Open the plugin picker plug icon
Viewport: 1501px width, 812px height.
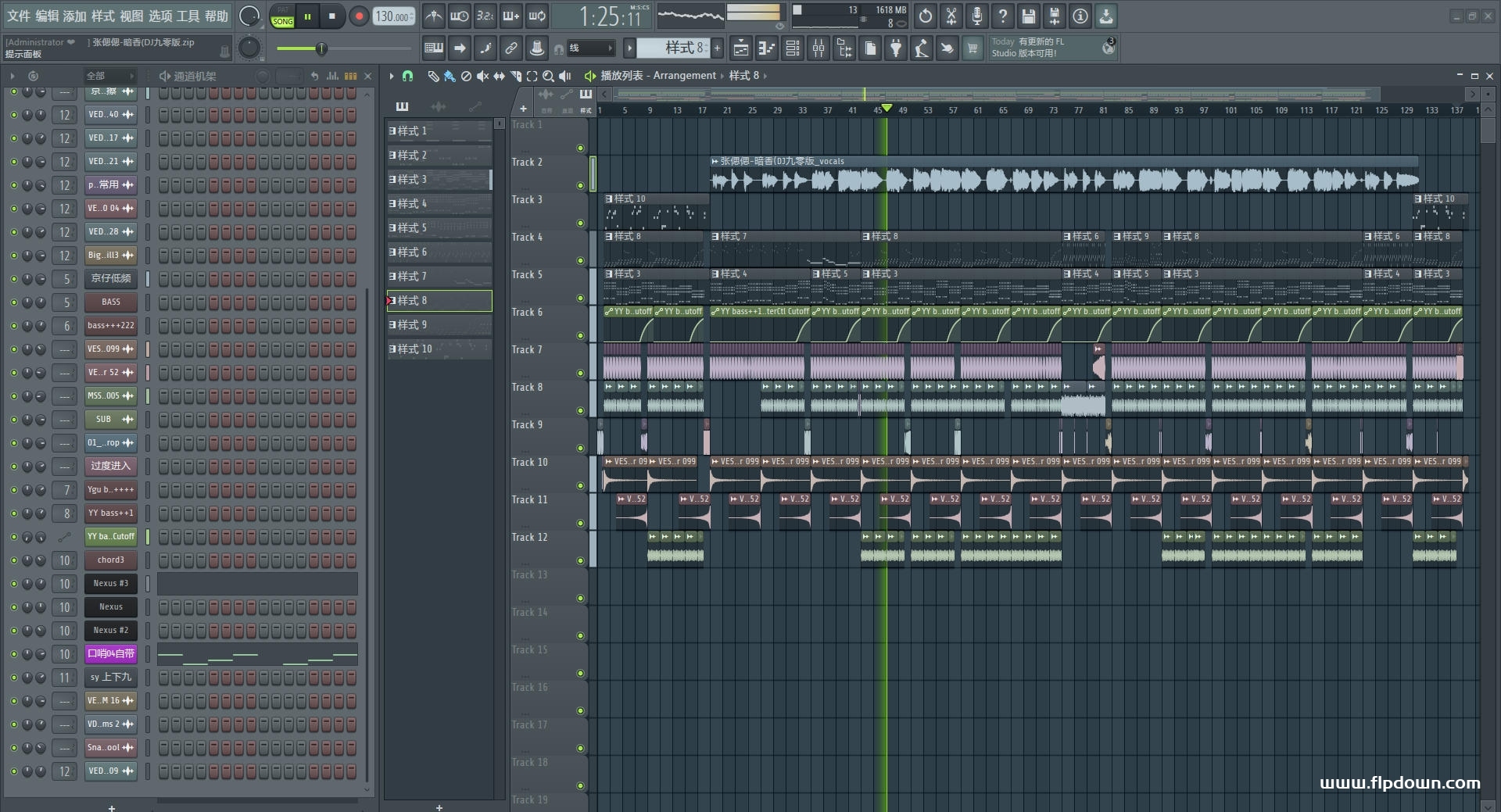(896, 49)
